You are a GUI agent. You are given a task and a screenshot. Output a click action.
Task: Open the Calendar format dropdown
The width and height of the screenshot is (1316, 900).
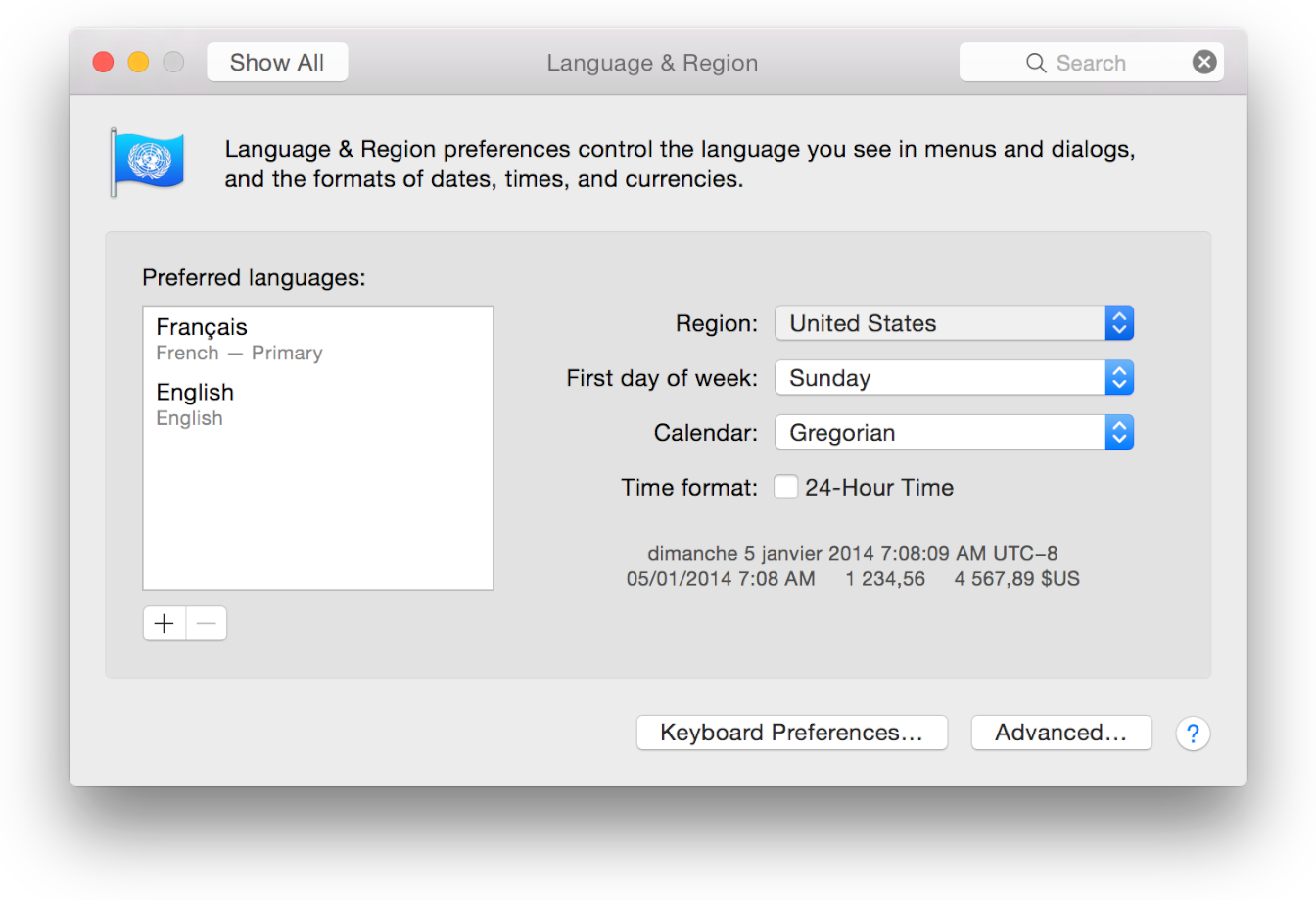[1119, 432]
